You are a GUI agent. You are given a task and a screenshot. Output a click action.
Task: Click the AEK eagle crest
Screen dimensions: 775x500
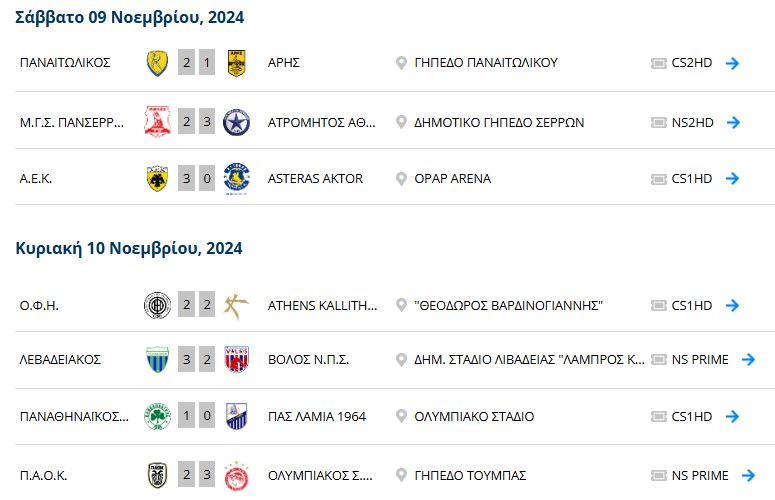[x=157, y=178]
